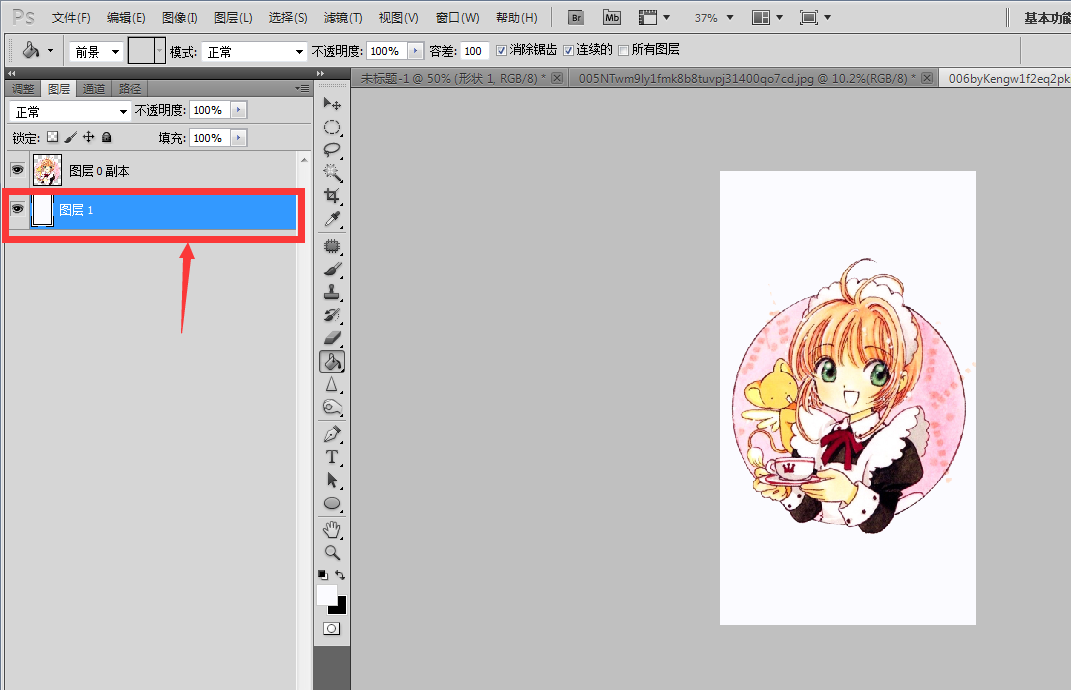1071x690 pixels.
Task: Select the Elliptical Marquee tool
Action: click(332, 128)
